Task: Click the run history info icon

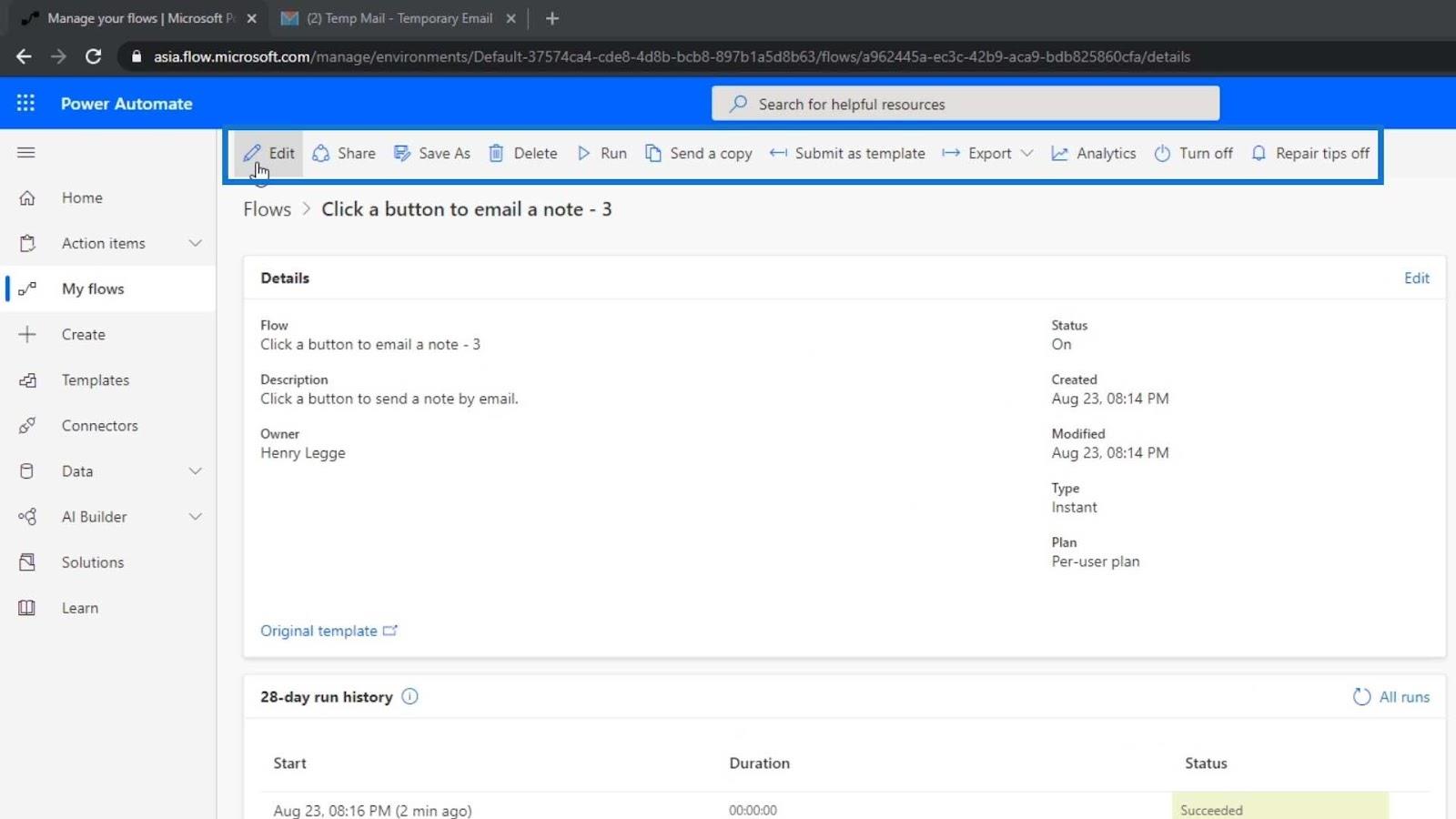Action: (409, 696)
